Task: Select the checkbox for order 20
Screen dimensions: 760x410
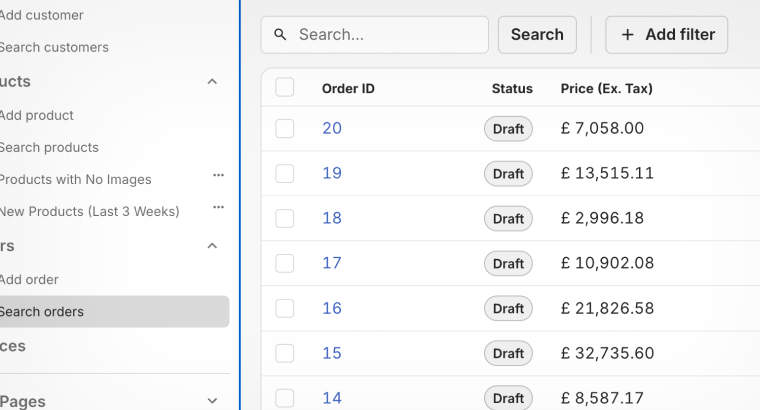Action: click(285, 128)
